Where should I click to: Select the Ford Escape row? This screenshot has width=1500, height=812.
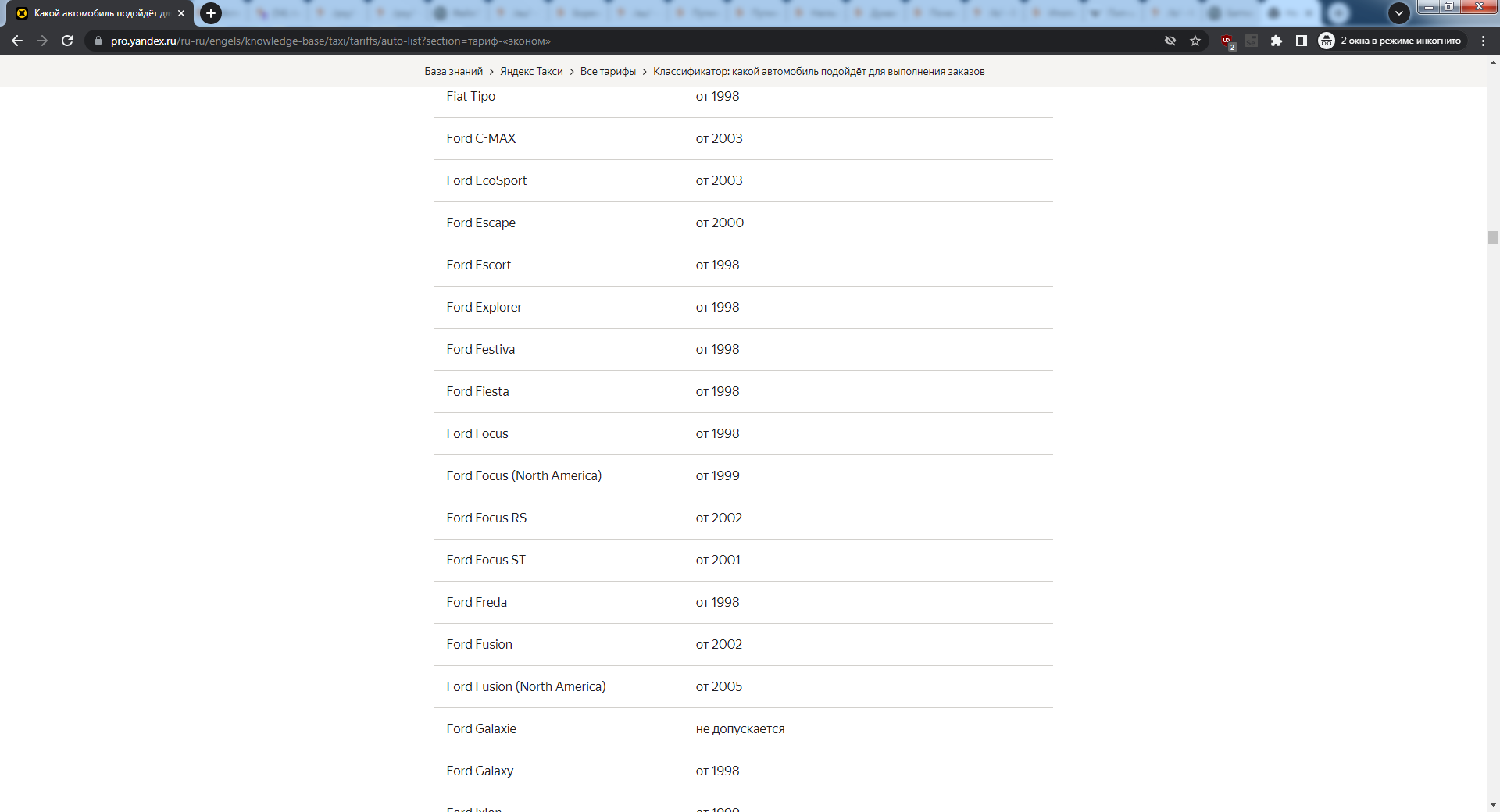click(744, 223)
